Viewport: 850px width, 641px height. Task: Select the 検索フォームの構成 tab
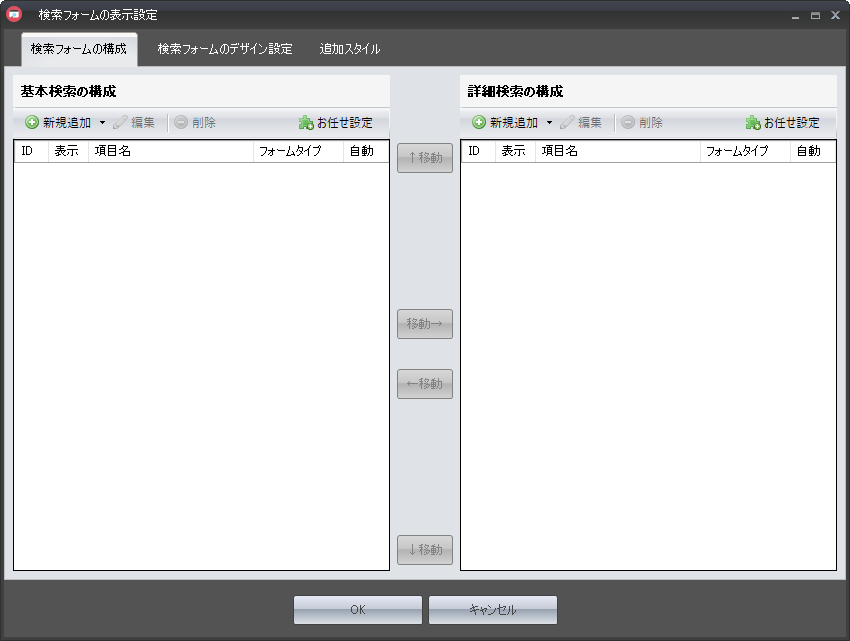click(79, 49)
